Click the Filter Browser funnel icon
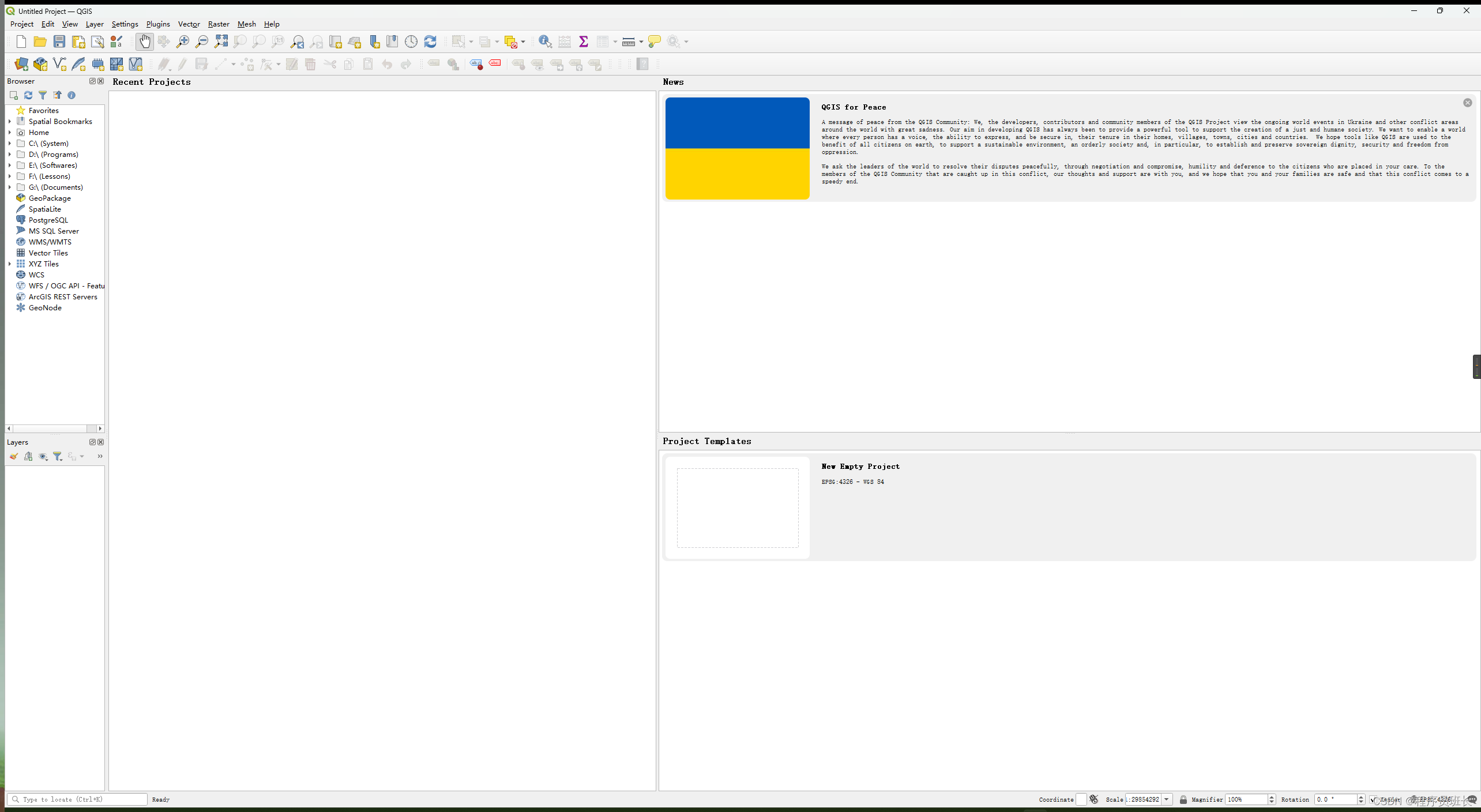 point(43,95)
